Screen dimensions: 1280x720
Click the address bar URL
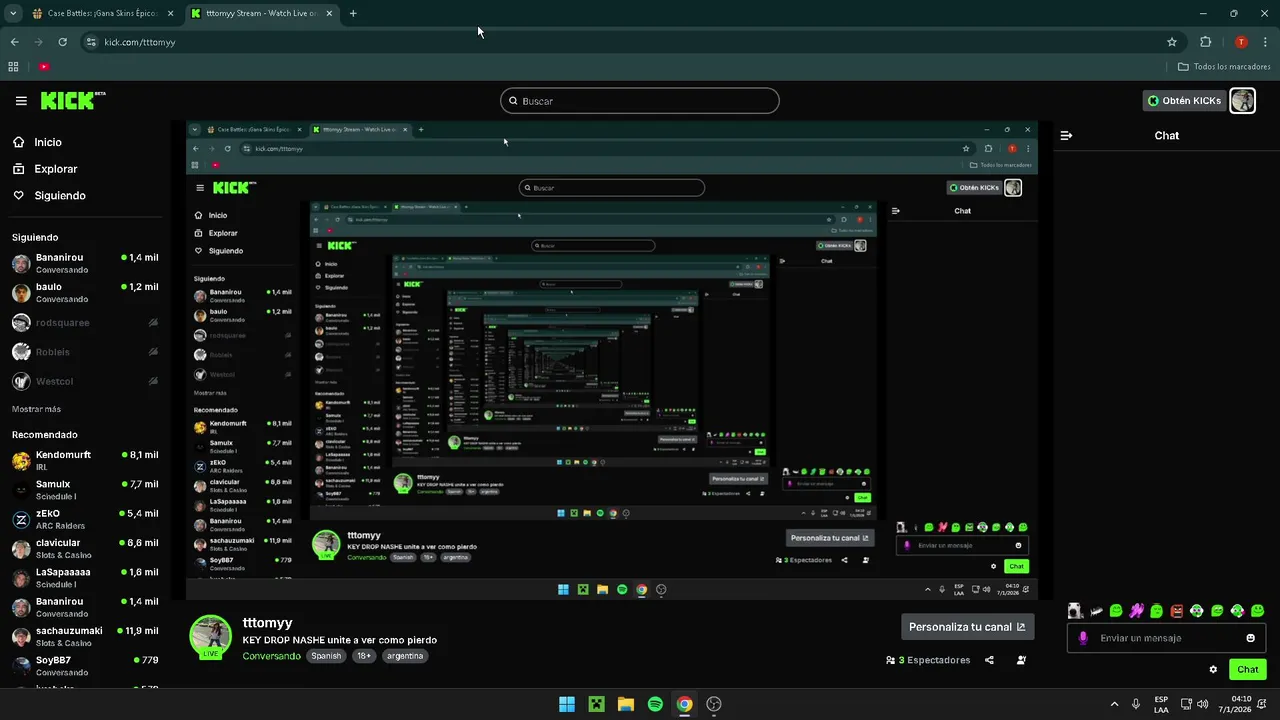(x=140, y=42)
